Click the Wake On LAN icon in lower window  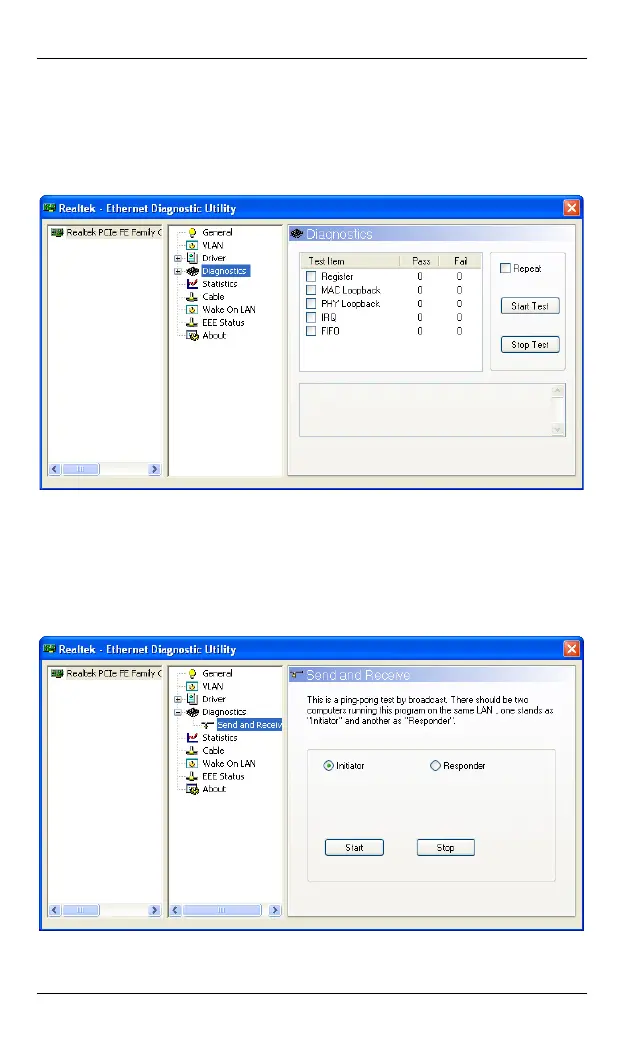192,764
